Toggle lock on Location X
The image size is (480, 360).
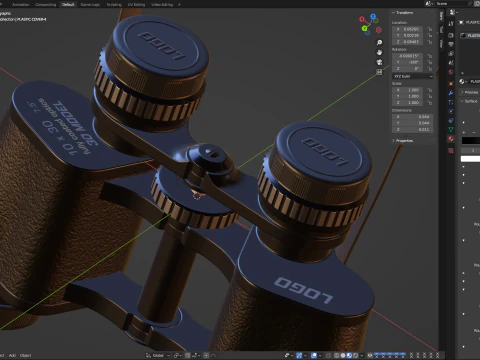pos(430,29)
